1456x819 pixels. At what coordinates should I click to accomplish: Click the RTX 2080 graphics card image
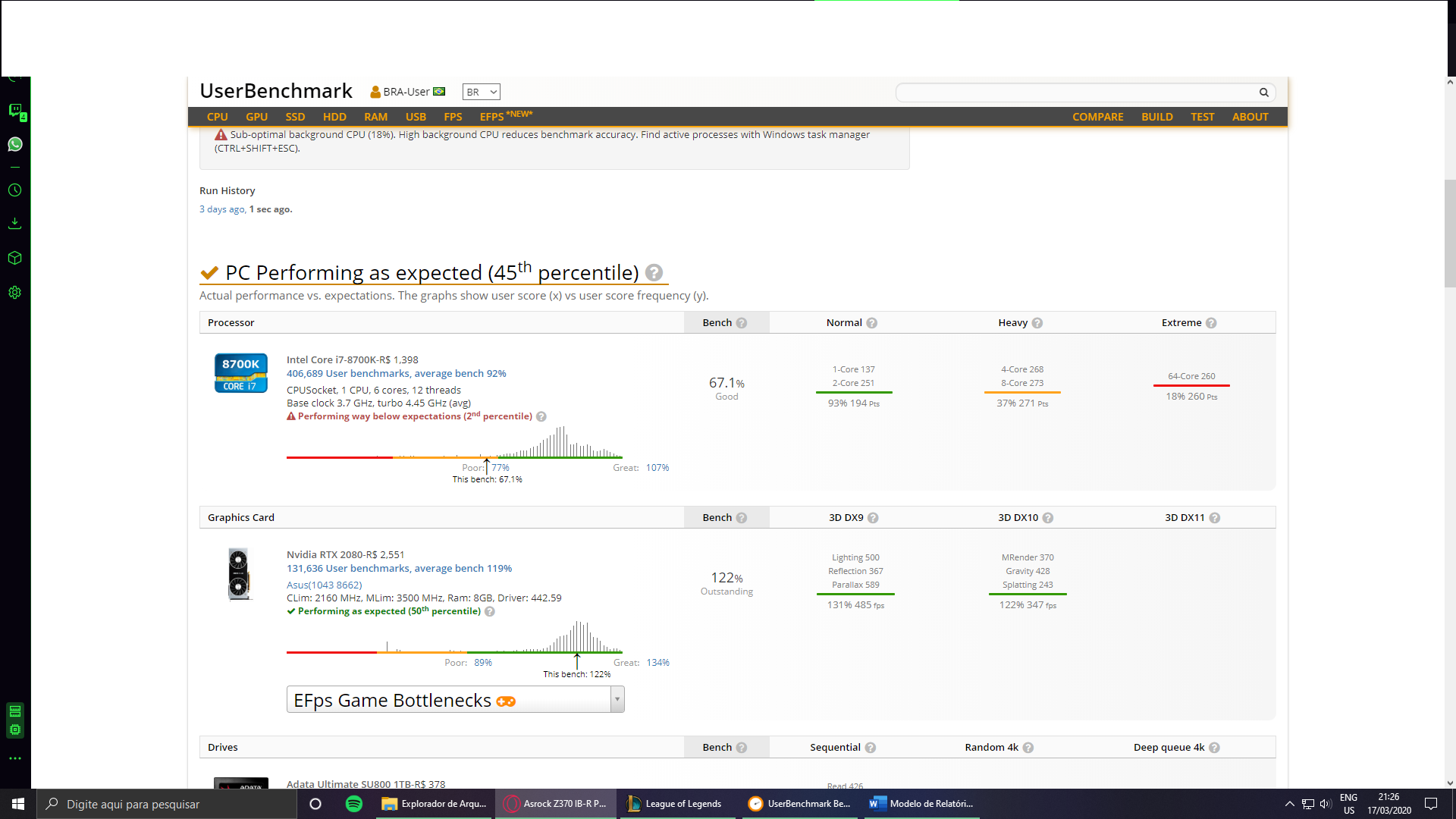pyautogui.click(x=239, y=574)
